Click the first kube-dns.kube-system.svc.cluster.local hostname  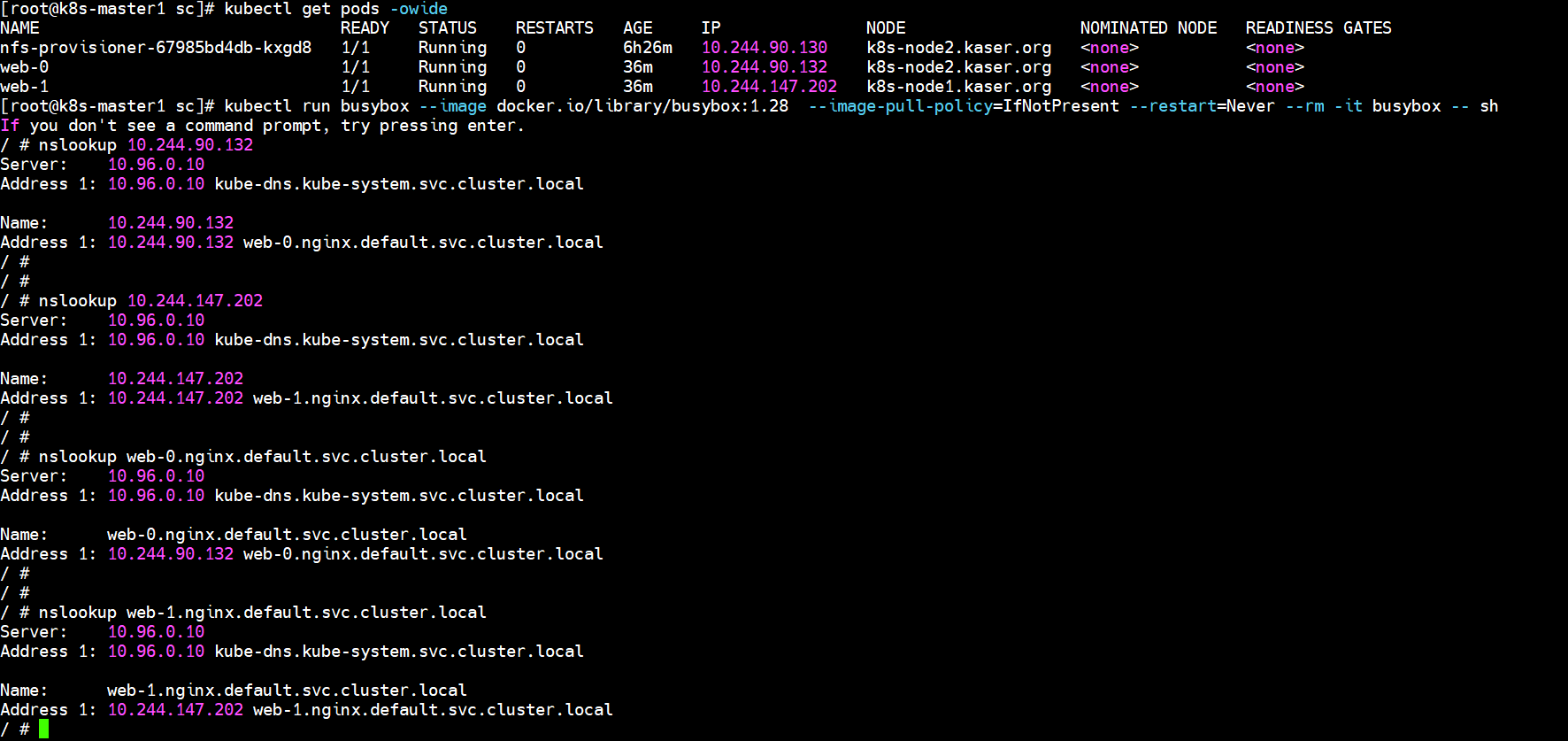(399, 184)
